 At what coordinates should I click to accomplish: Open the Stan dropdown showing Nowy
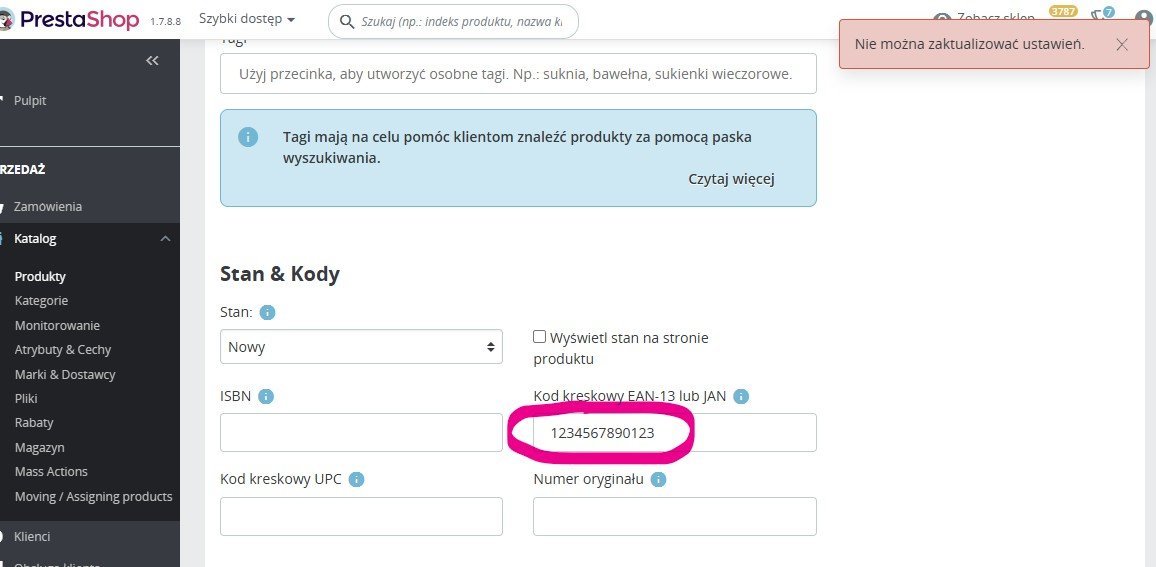(x=361, y=347)
